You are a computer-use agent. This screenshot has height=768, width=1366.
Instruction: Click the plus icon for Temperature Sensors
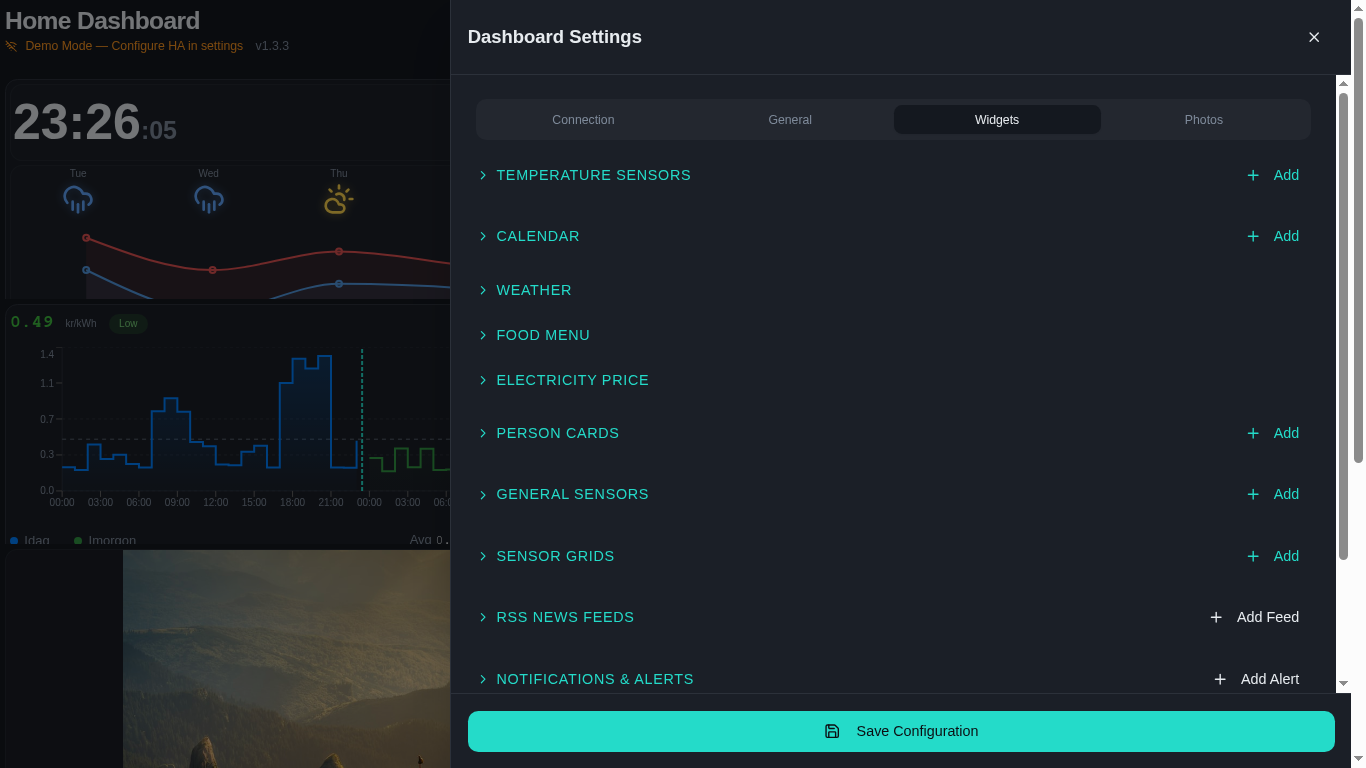point(1253,175)
